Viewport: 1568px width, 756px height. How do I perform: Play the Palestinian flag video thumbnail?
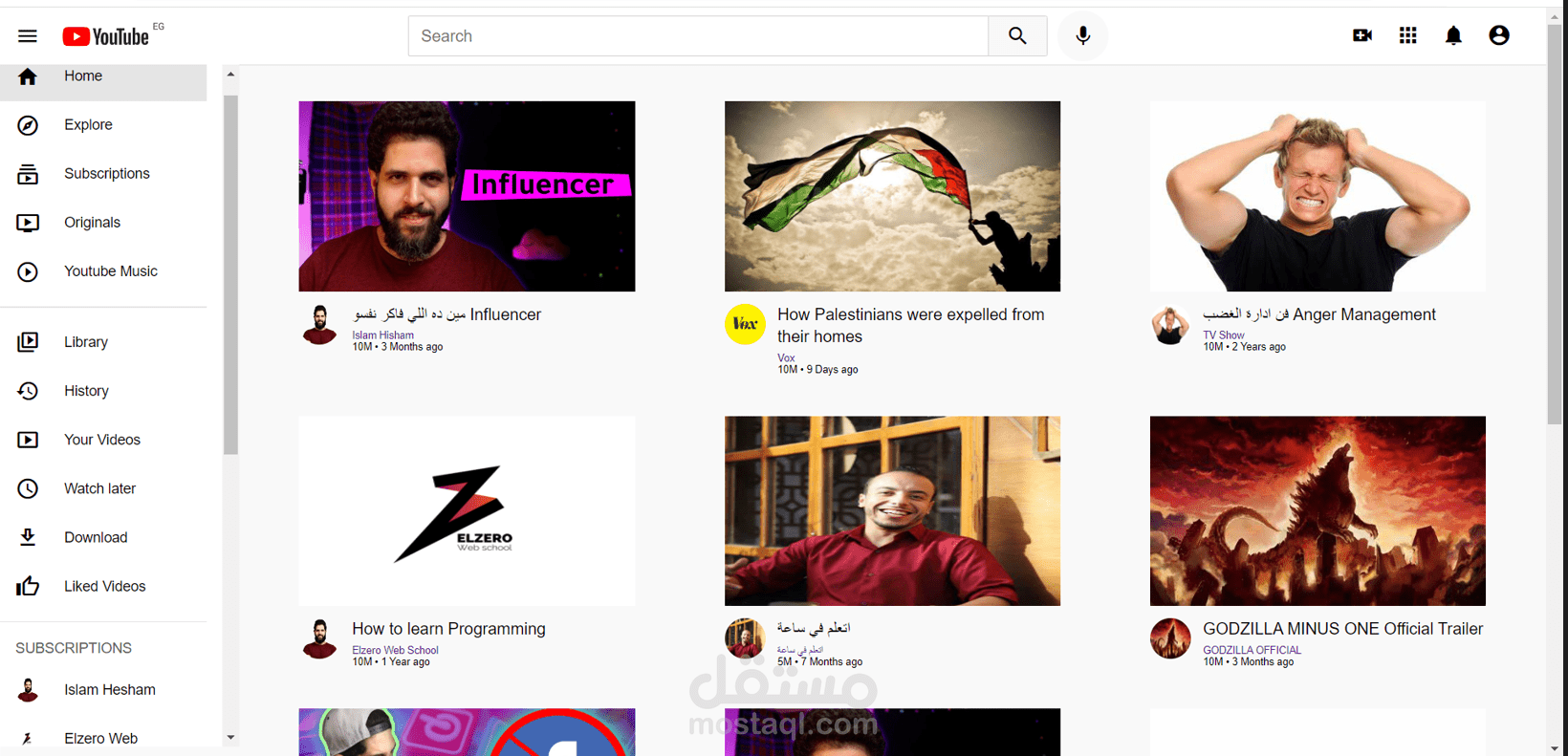pyautogui.click(x=892, y=196)
